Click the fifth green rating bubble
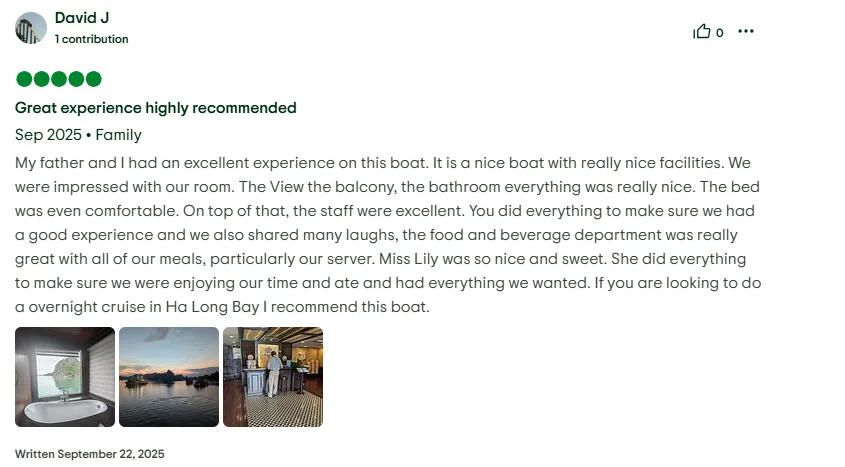Viewport: 845px width, 467px height. 93,79
